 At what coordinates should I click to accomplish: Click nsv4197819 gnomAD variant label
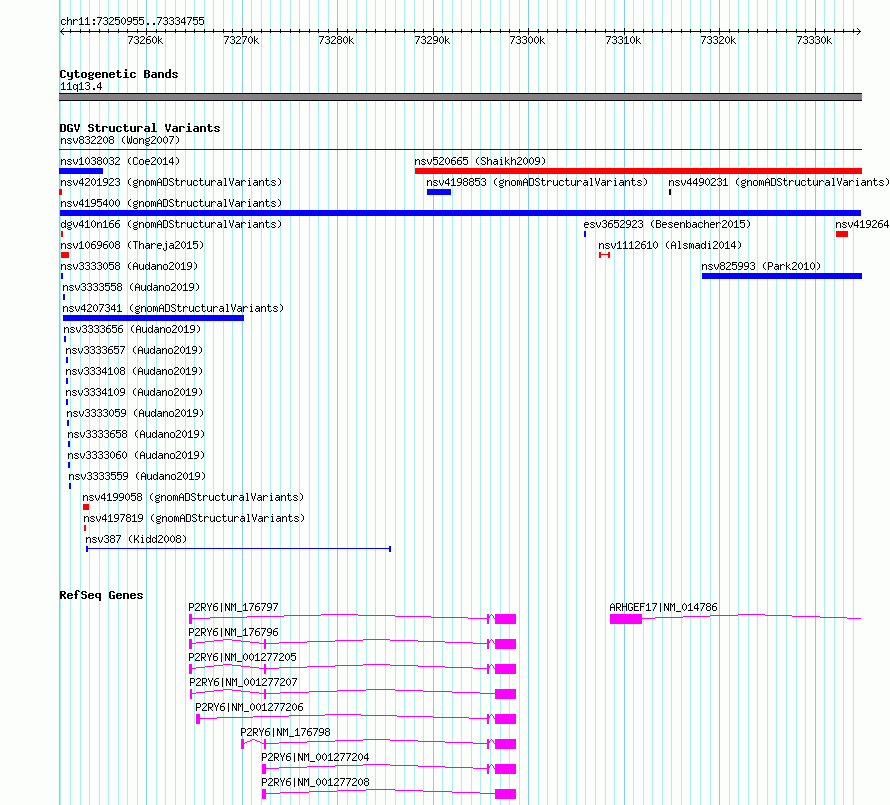(x=194, y=518)
